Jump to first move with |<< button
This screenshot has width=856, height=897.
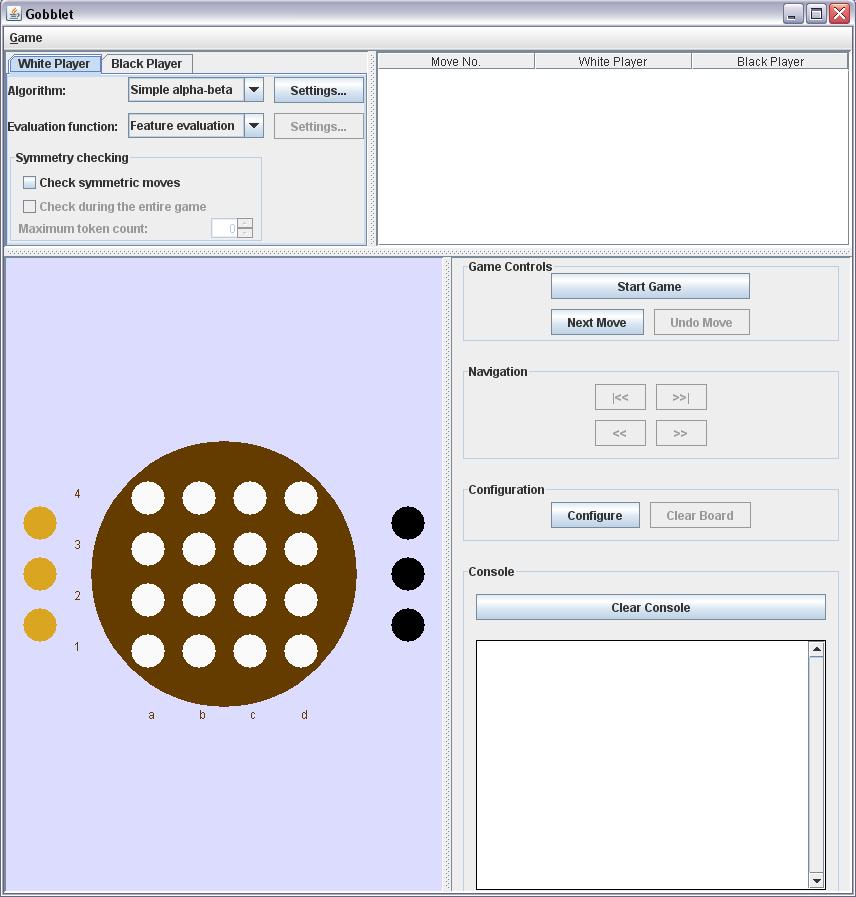(620, 397)
